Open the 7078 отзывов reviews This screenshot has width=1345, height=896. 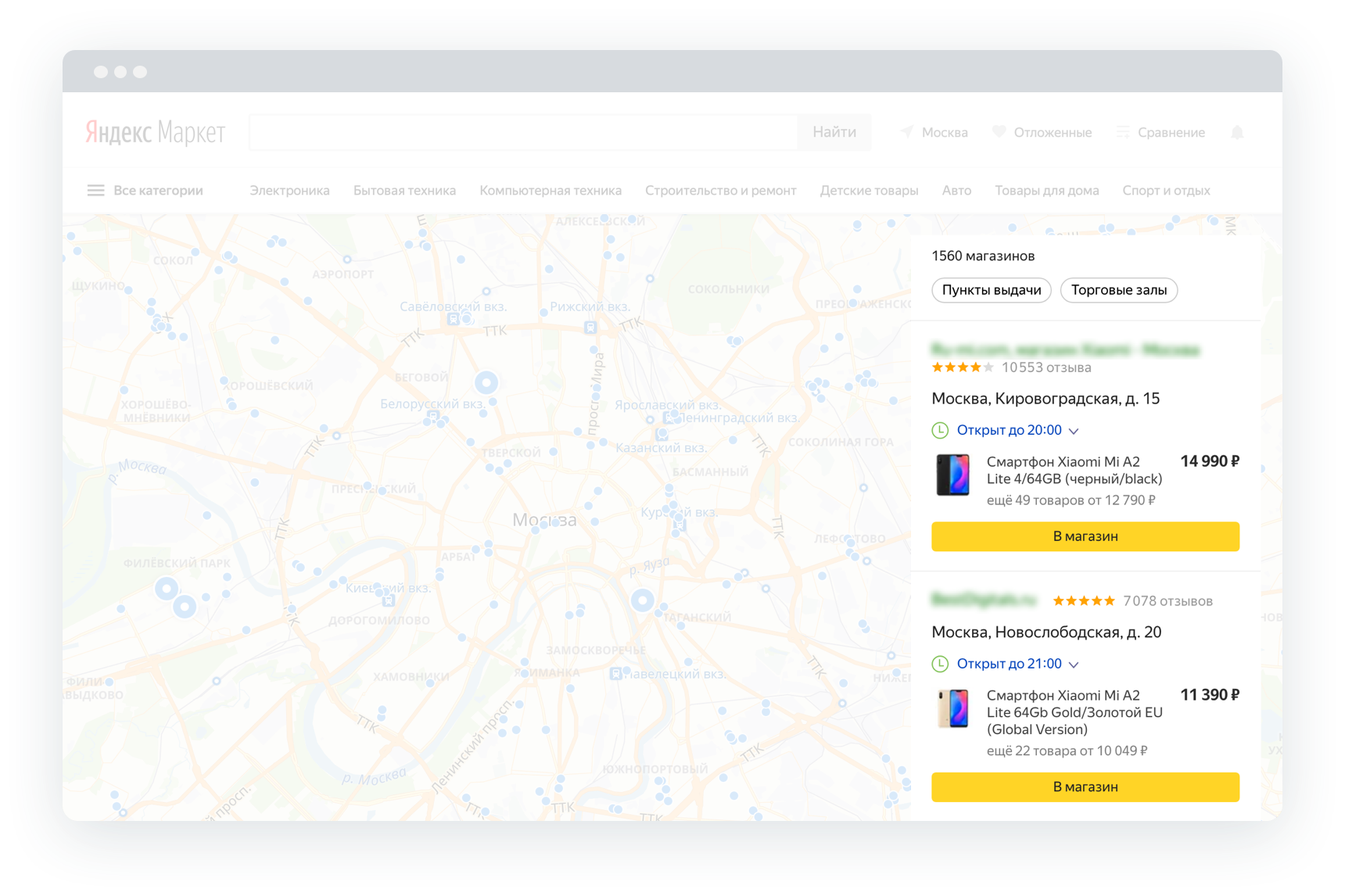[x=1167, y=600]
